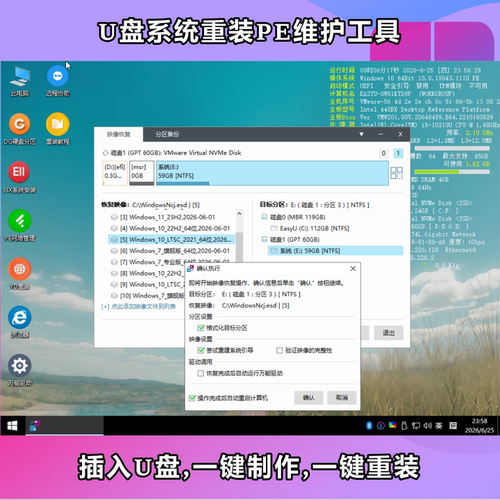
Task: Select 系统 (E:) 59GB [NTFS] target row
Action: (335, 251)
